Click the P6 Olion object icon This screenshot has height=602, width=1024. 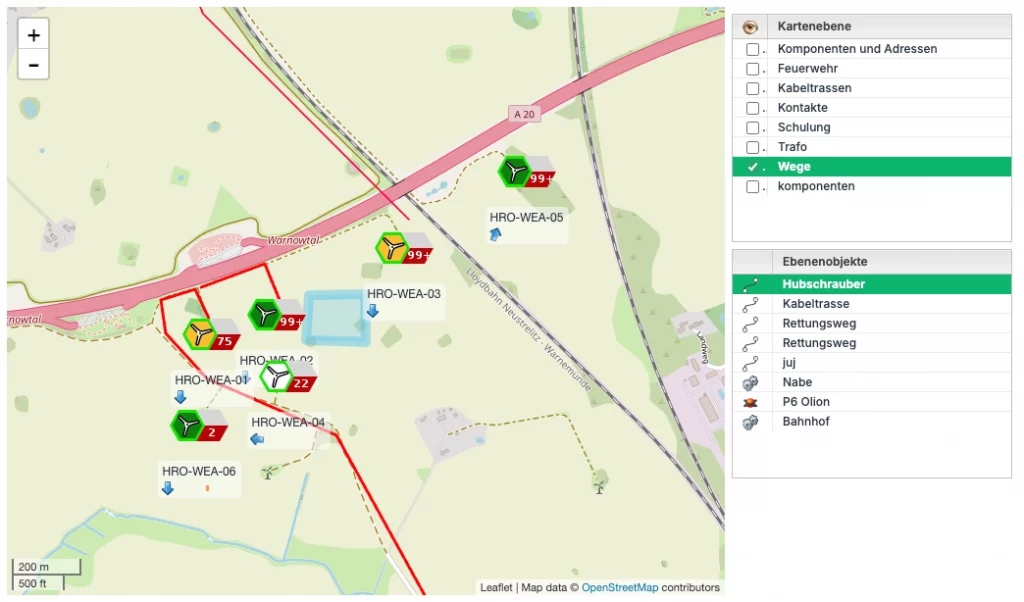click(751, 402)
